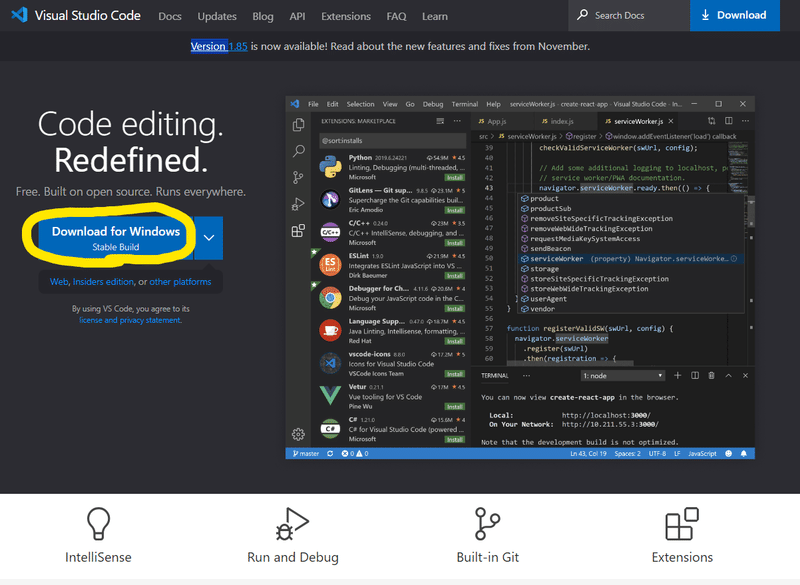The height and width of the screenshot is (585, 800).
Task: Click the Vetur extension icon
Action: tap(330, 396)
